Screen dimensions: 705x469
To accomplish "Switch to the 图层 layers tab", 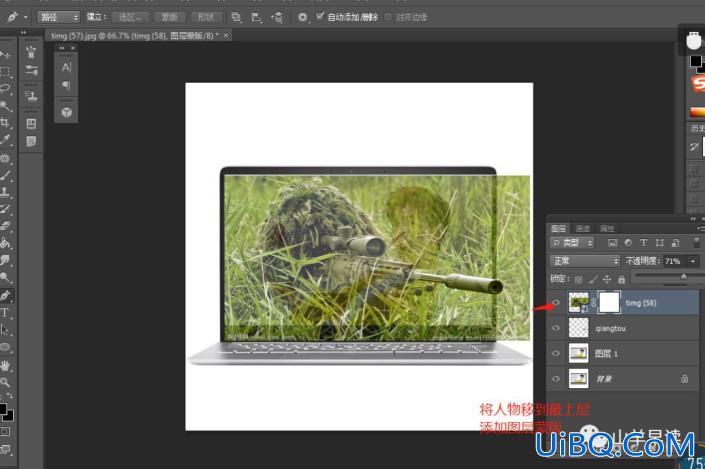I will coord(559,228).
